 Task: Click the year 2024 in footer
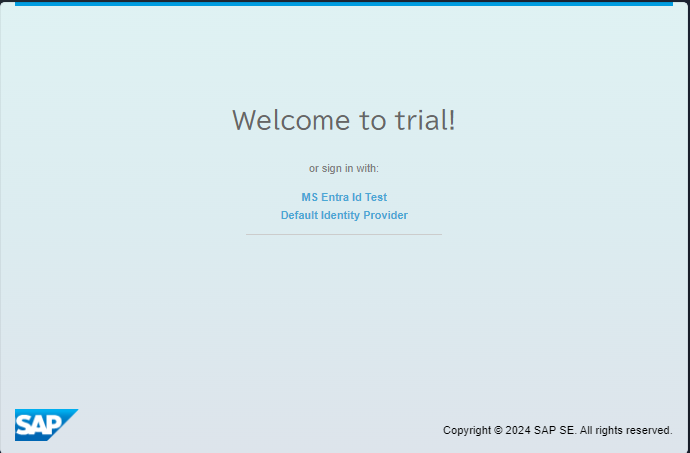(518, 430)
